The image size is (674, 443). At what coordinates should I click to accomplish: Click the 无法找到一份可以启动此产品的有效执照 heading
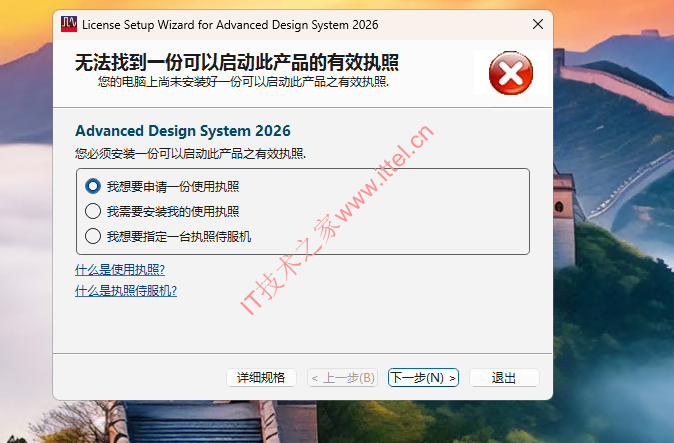tap(237, 63)
